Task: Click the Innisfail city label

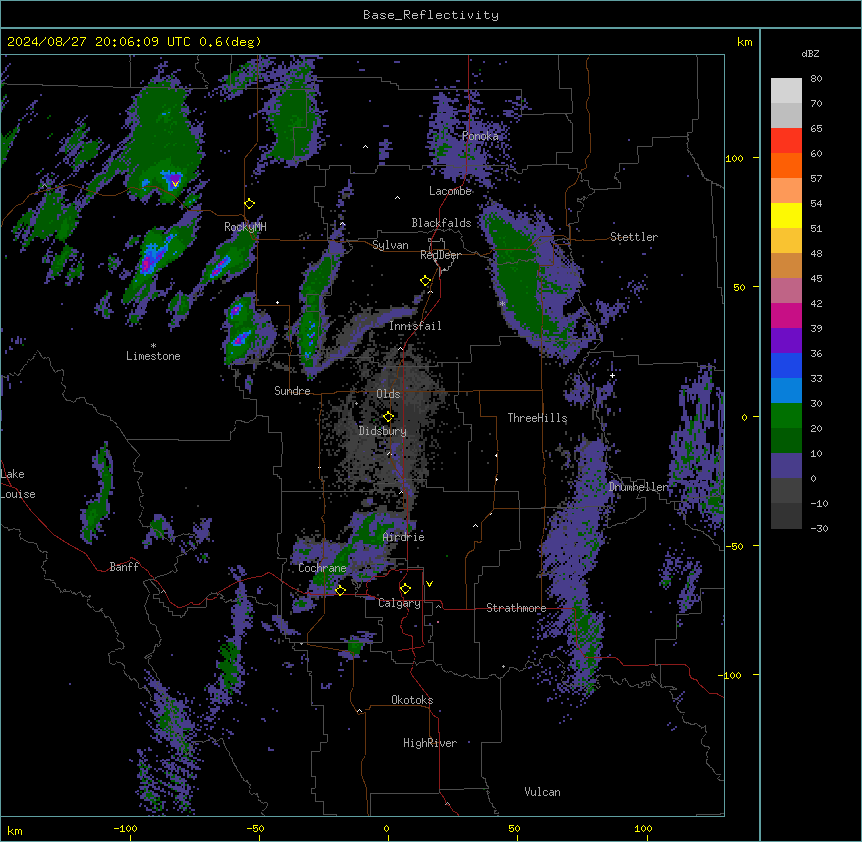Action: click(415, 326)
